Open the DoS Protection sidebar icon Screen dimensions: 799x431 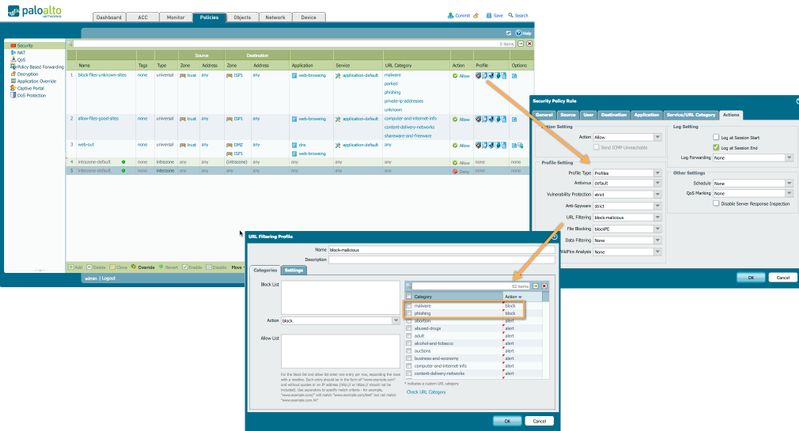13,95
